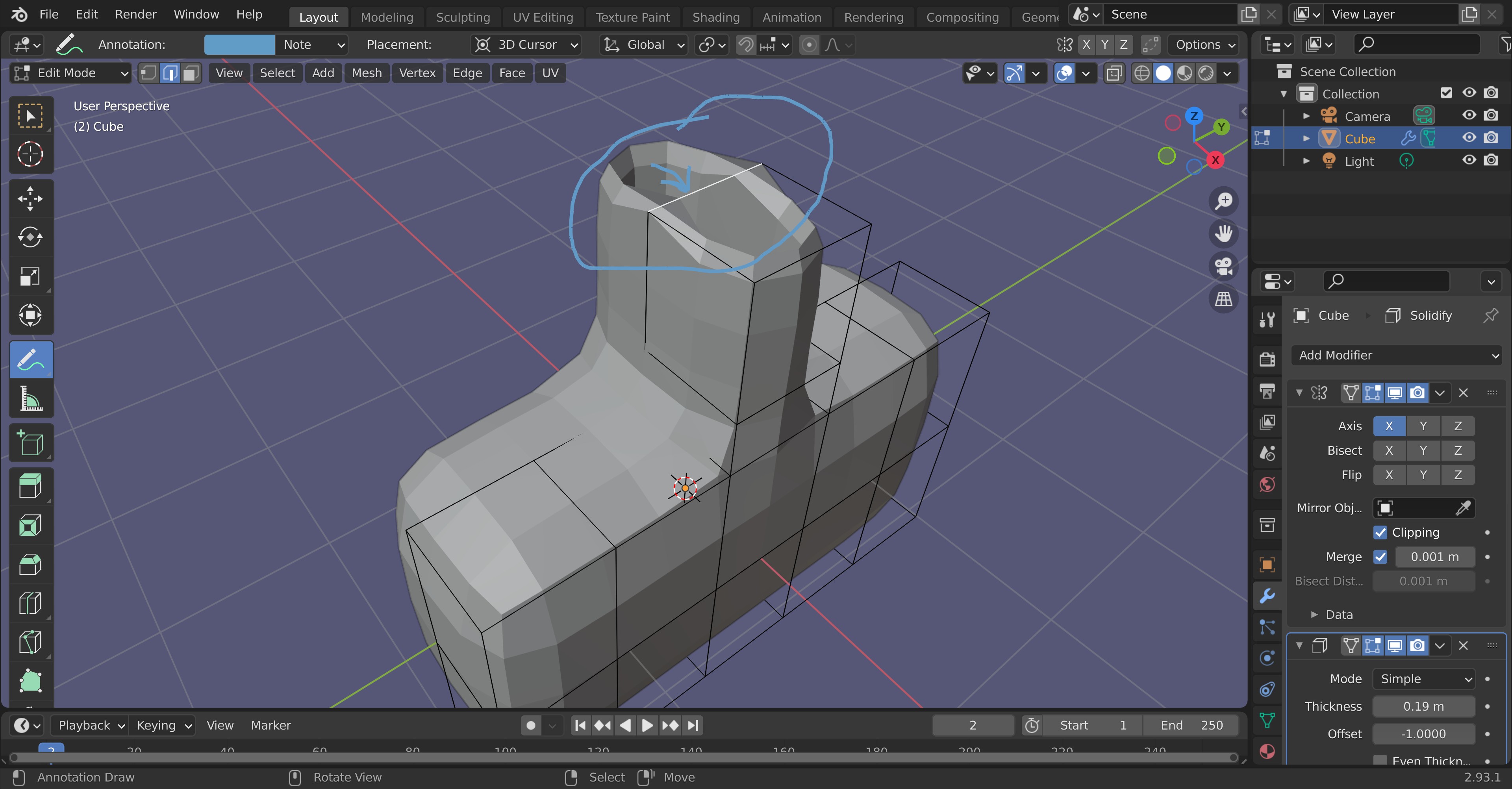Image resolution: width=1512 pixels, height=789 pixels.
Task: Pick the Scale tool
Action: click(x=31, y=276)
